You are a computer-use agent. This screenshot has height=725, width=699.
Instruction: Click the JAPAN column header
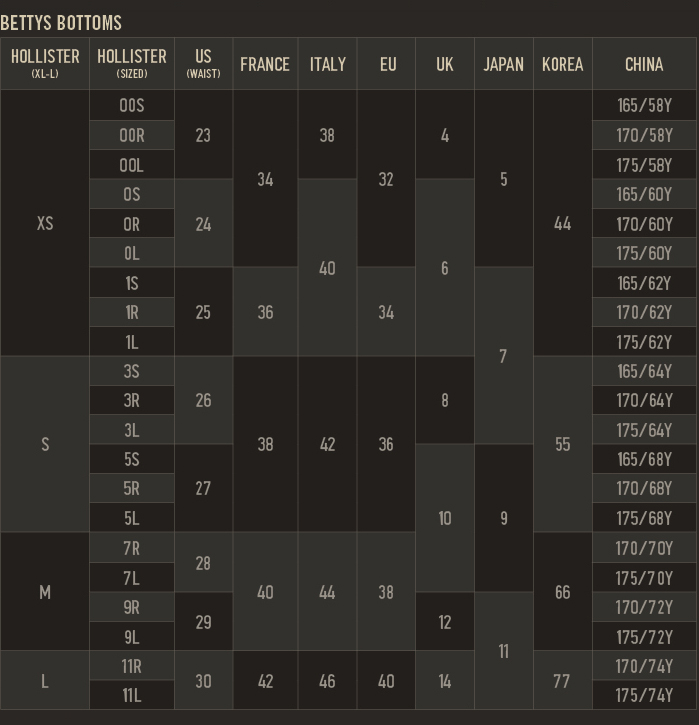(503, 64)
